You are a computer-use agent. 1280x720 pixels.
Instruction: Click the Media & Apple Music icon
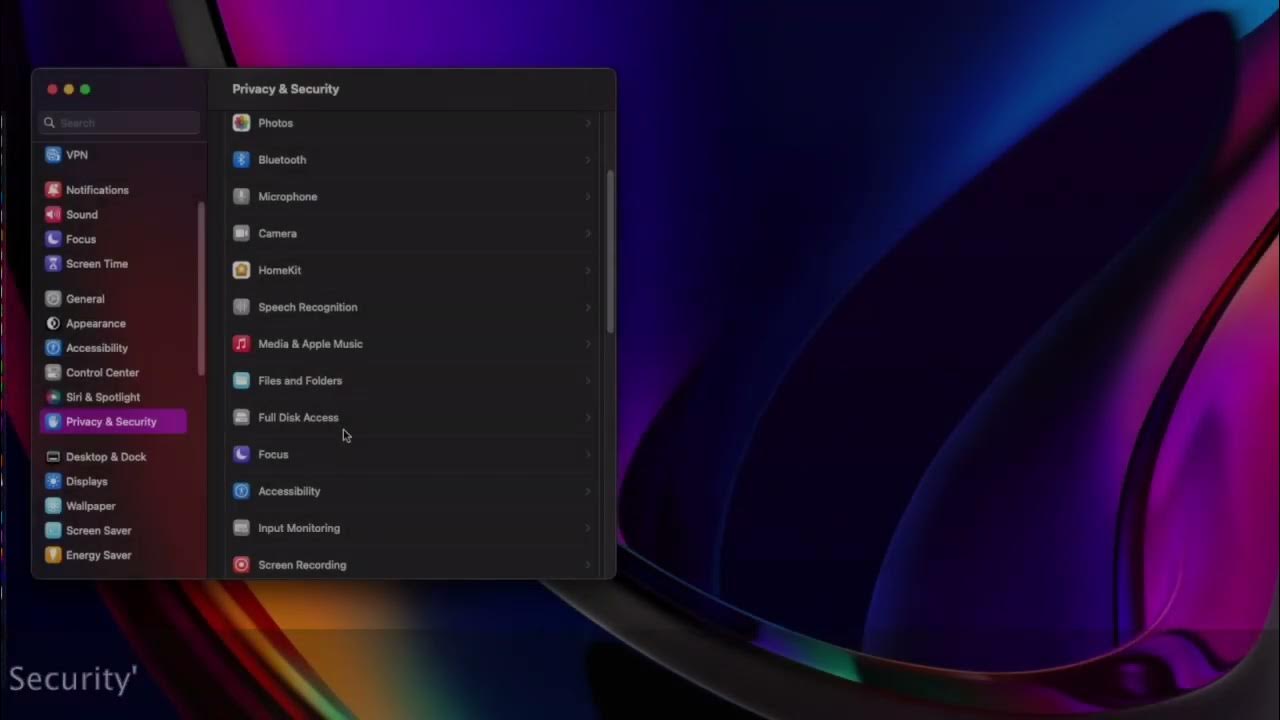(x=241, y=344)
